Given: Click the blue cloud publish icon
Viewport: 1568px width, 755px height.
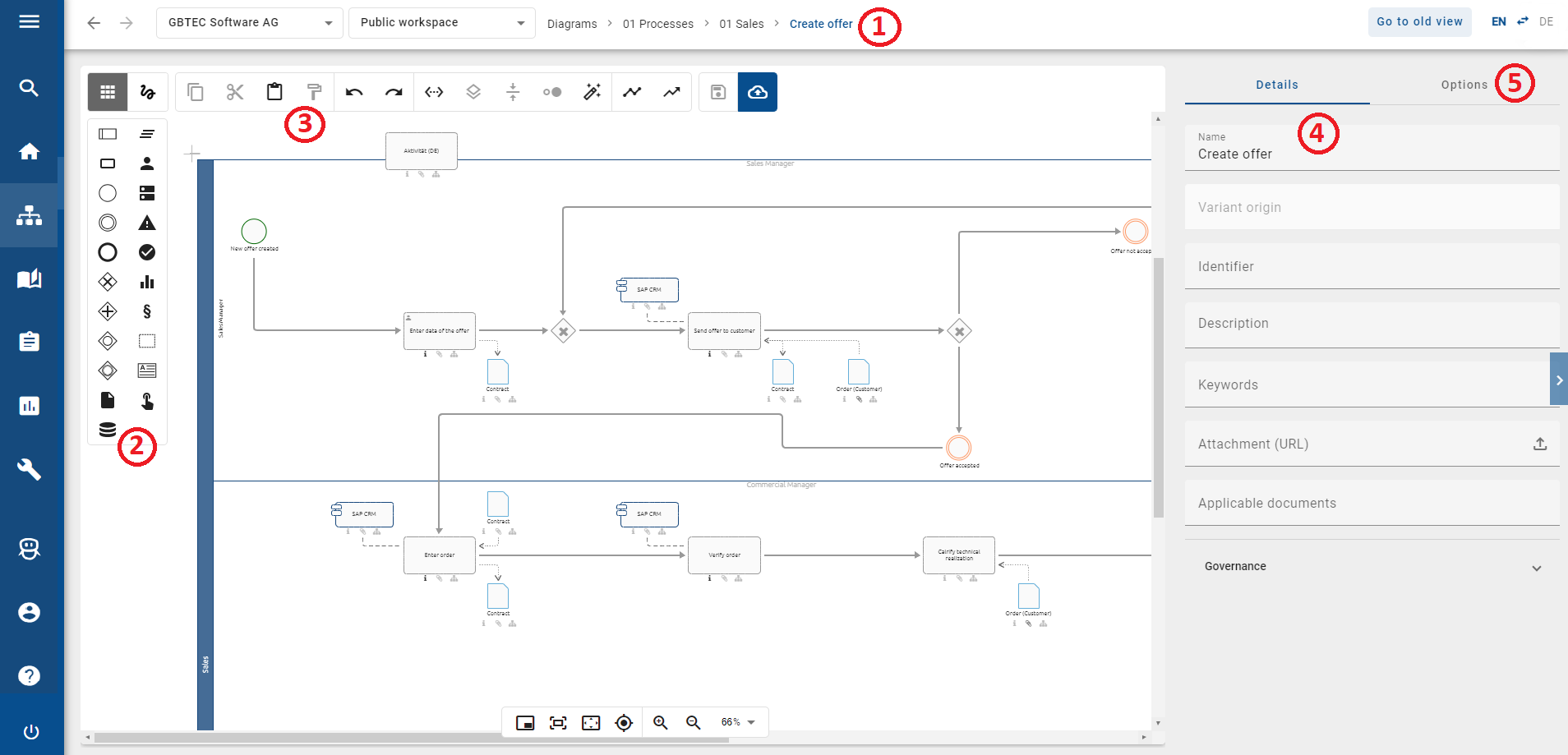Looking at the screenshot, I should tap(757, 92).
